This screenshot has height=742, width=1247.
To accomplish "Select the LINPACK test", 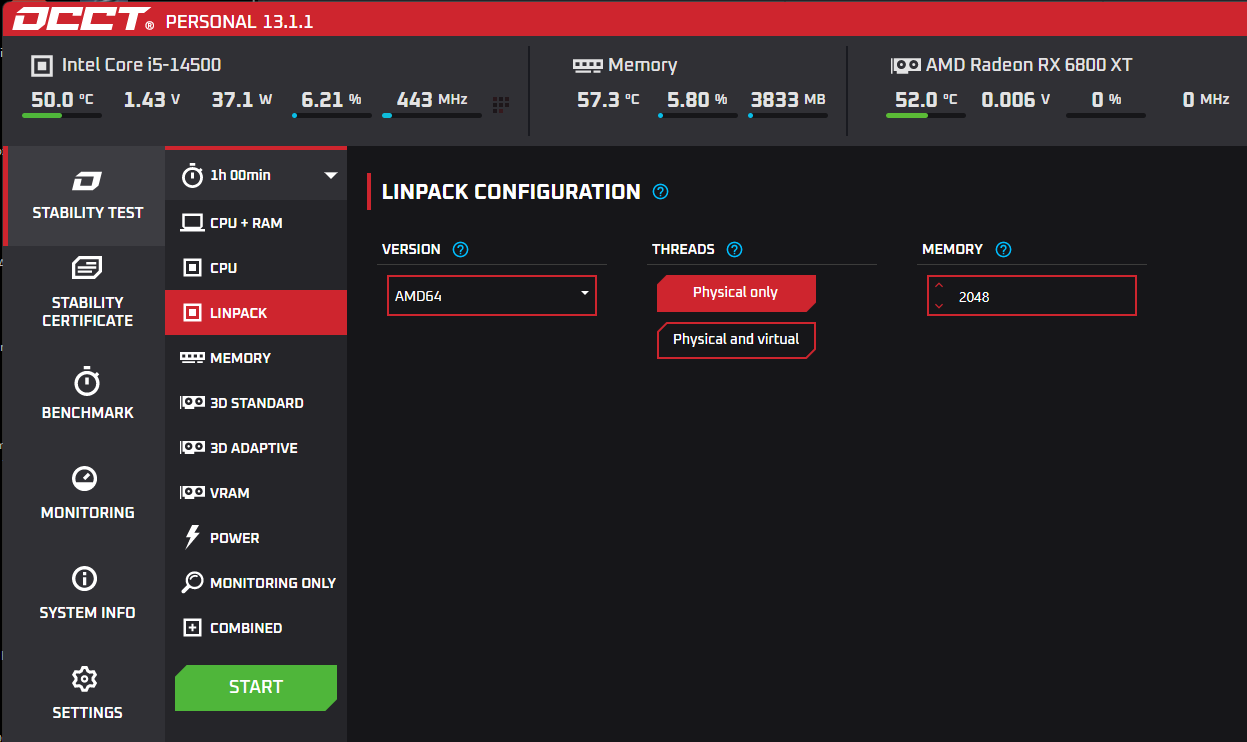I will point(256,313).
